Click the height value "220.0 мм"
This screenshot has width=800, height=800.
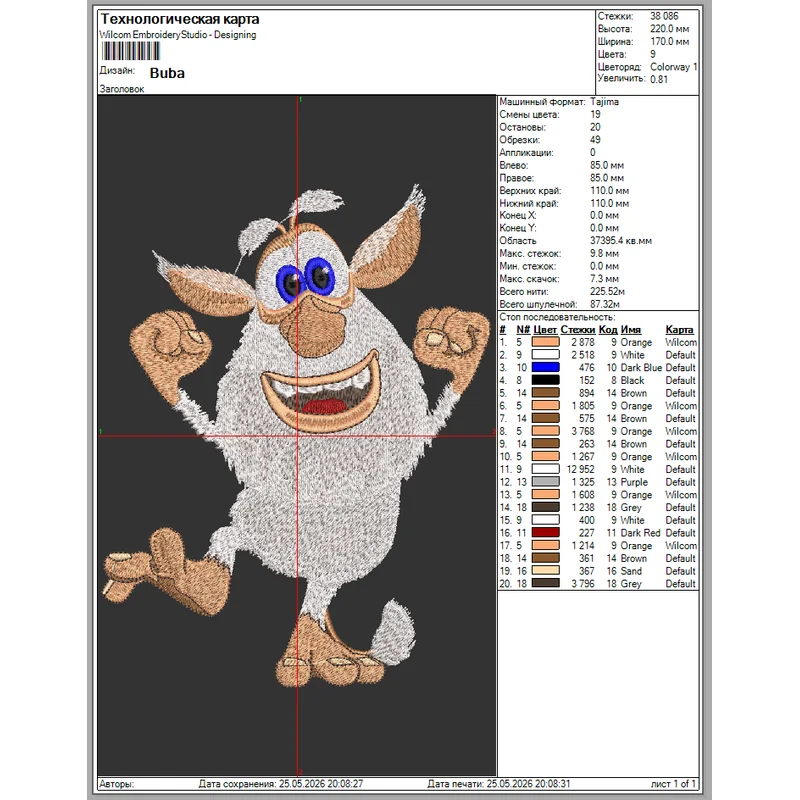point(669,29)
